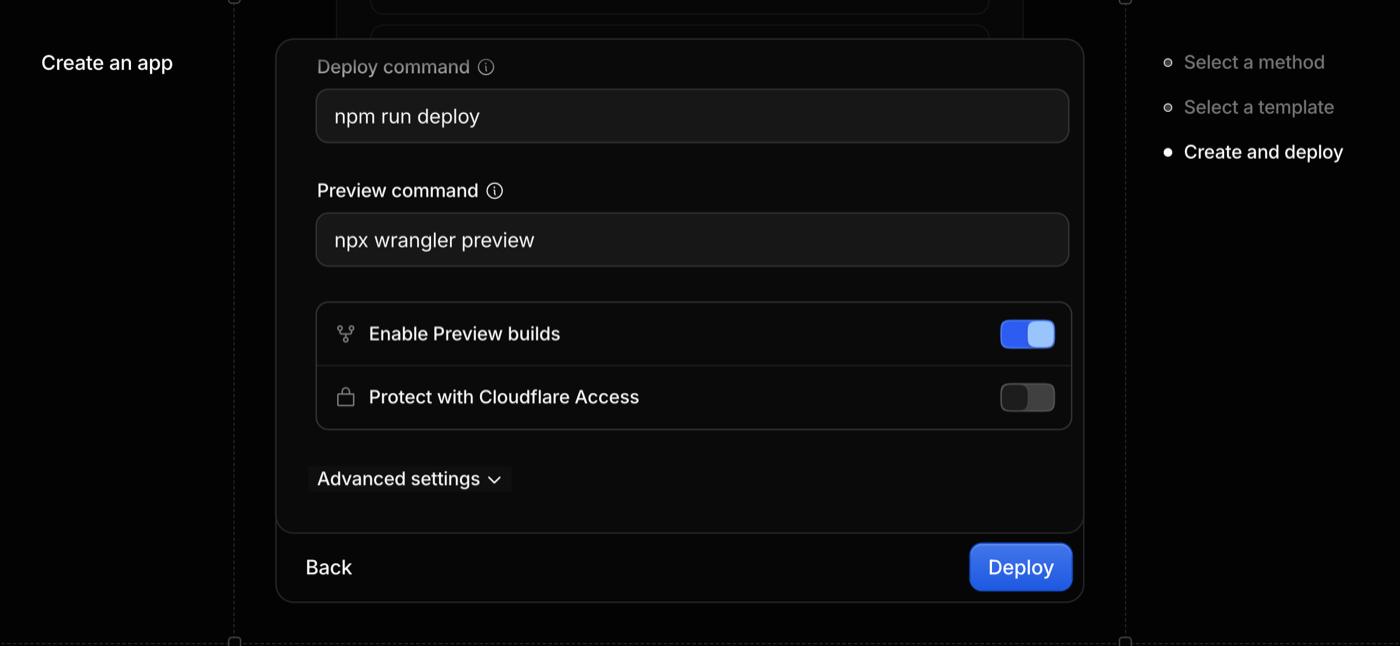Disable the Enable Preview builds toggle
The width and height of the screenshot is (1400, 646).
coord(1027,334)
